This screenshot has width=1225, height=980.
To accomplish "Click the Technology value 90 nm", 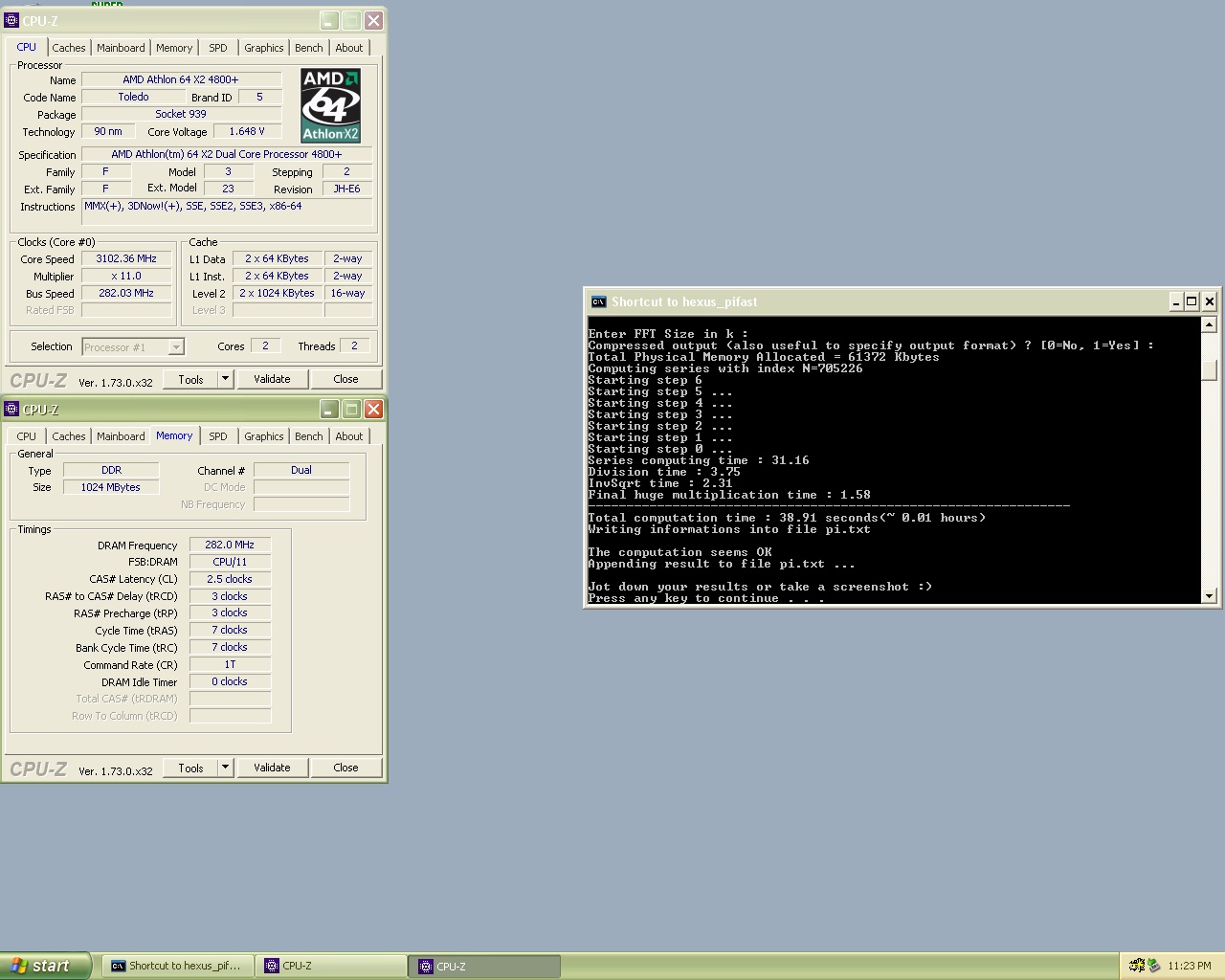I will [x=108, y=131].
